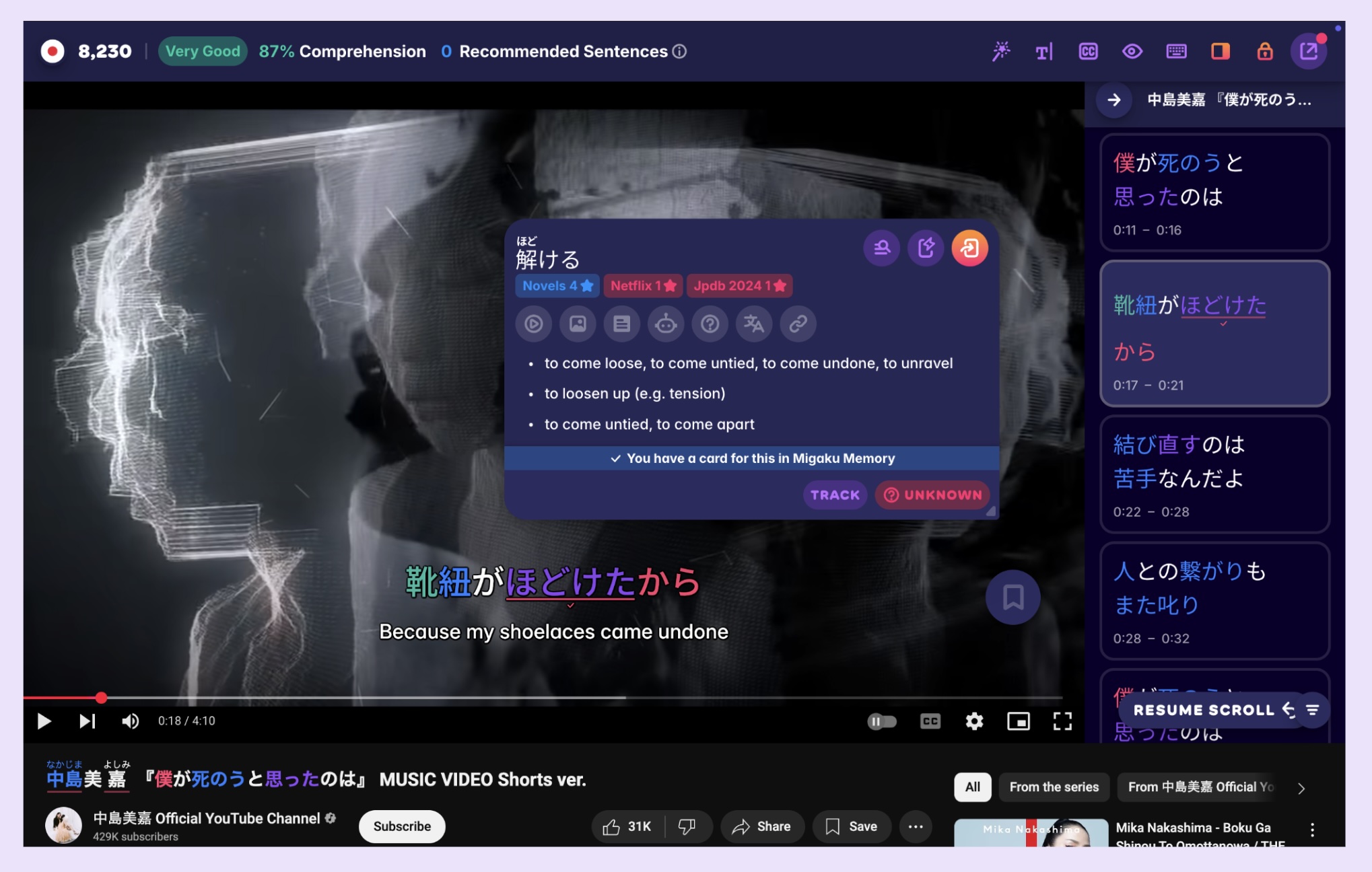This screenshot has height=872, width=1372.
Task: Toggle subtitle visibility with the eye icon
Action: 1132,51
